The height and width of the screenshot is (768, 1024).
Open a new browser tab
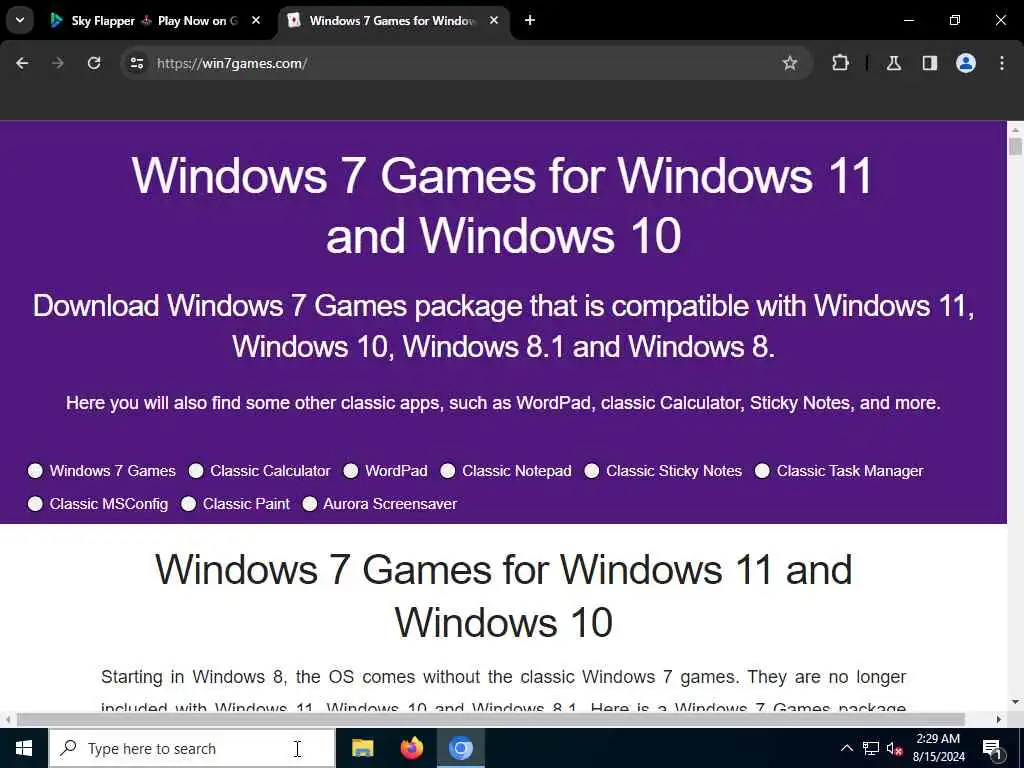pyautogui.click(x=530, y=20)
